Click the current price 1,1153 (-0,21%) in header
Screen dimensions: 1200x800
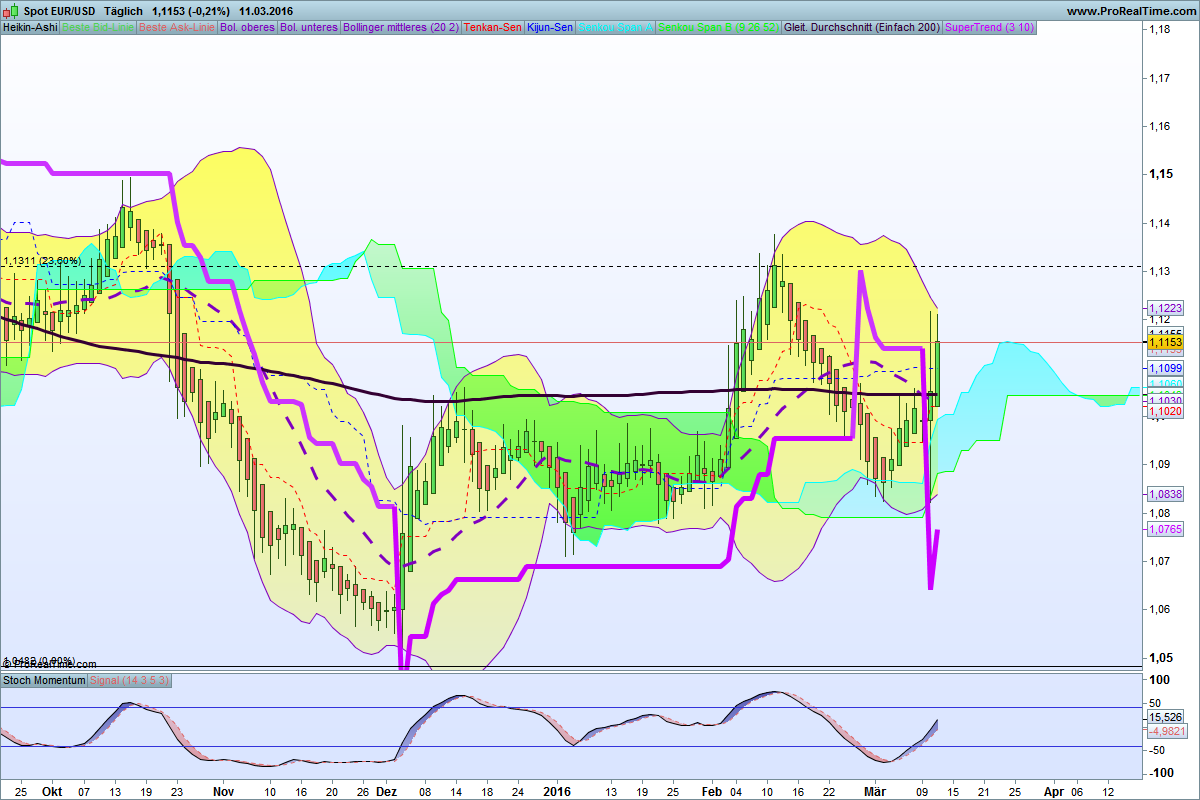190,11
